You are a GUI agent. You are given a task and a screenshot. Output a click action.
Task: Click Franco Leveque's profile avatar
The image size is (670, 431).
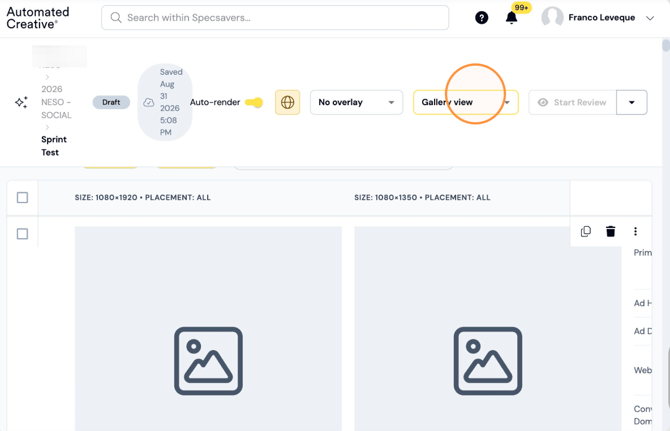click(552, 18)
